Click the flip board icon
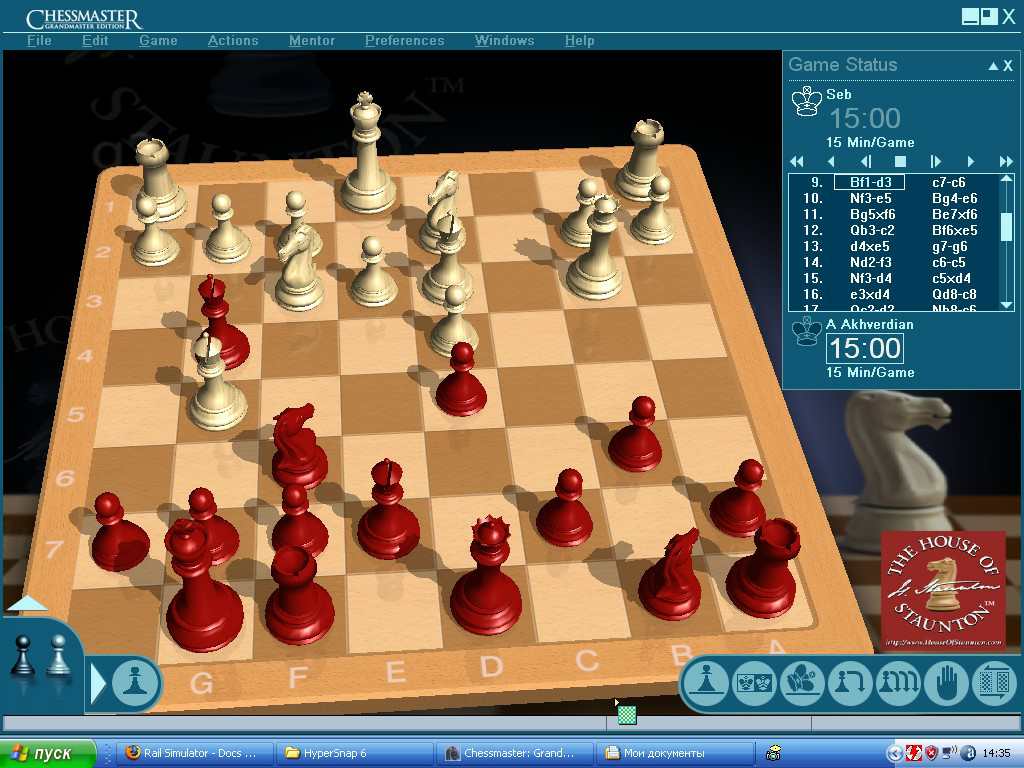Screen dimensions: 1024x768 coord(995,683)
